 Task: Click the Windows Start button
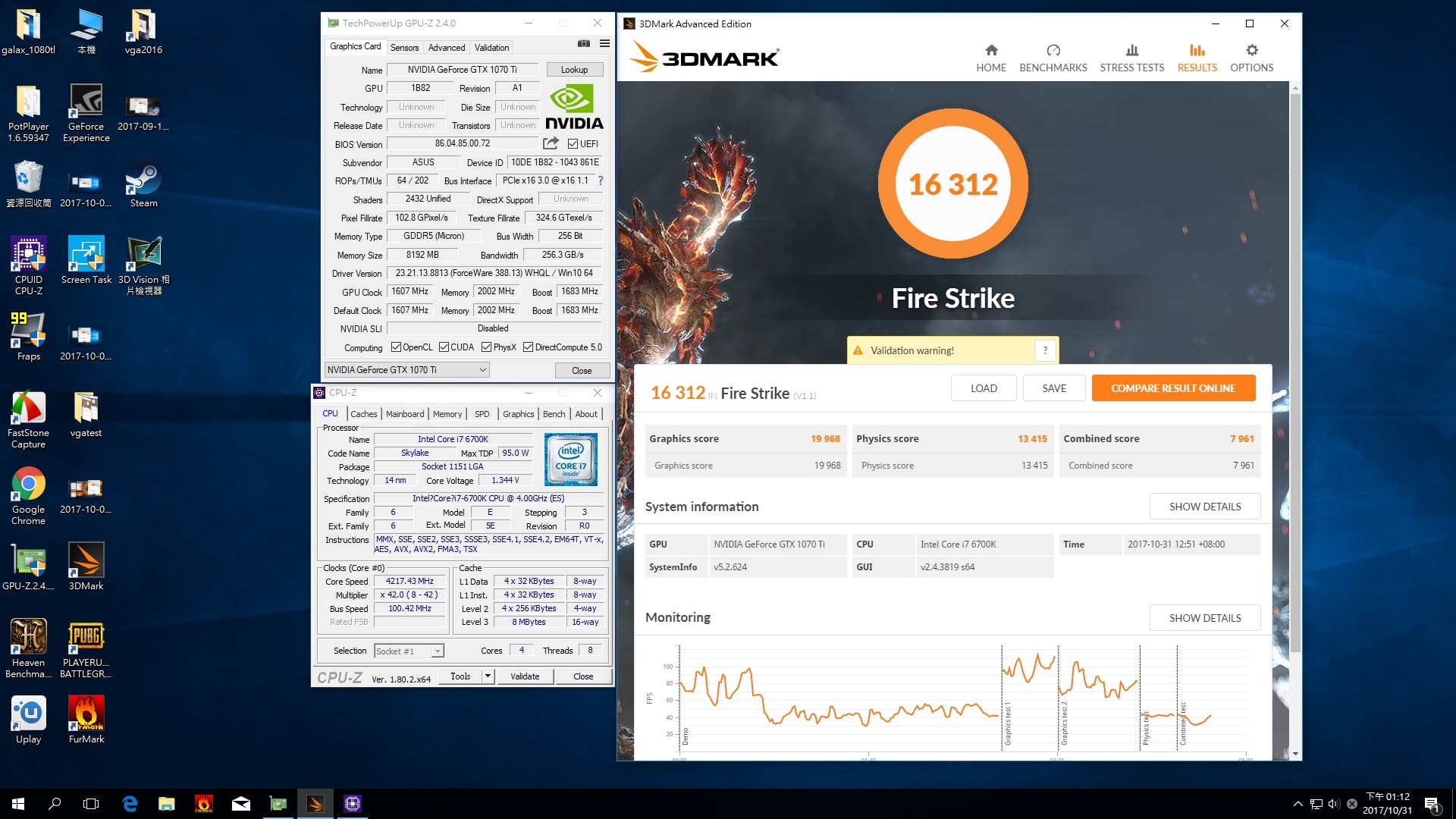(x=18, y=804)
